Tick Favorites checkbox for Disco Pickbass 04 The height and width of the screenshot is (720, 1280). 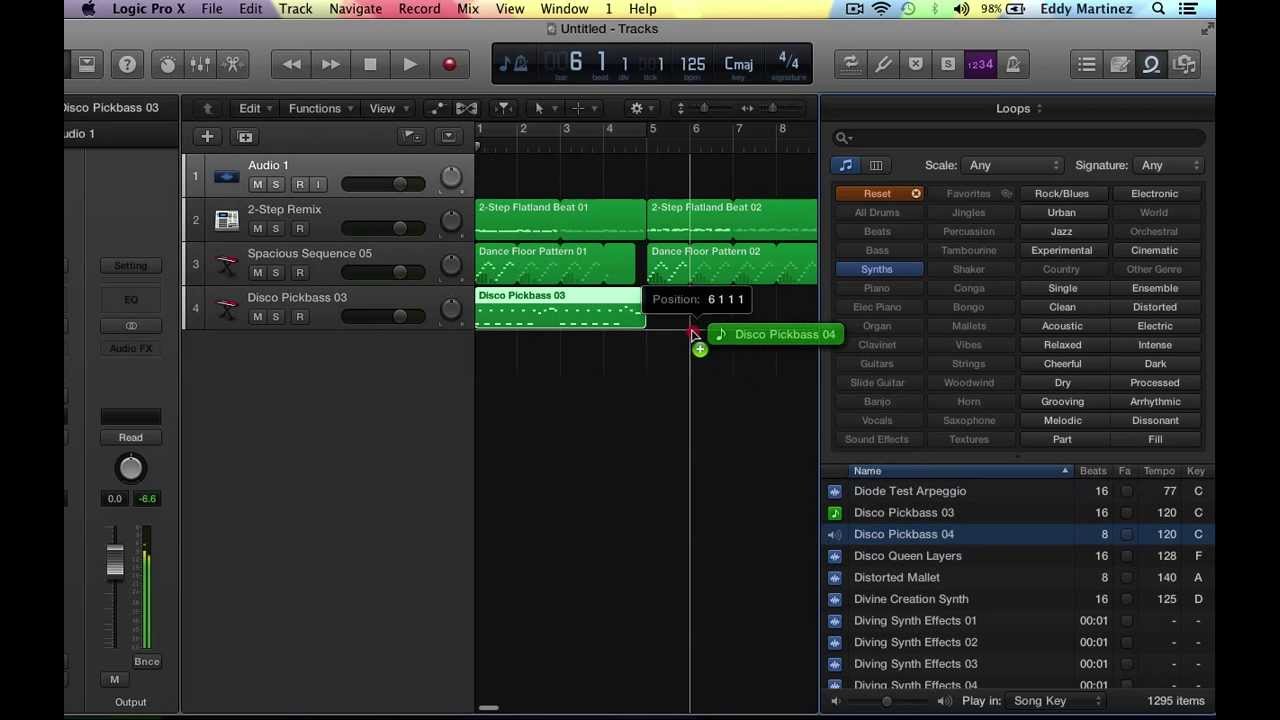(x=1127, y=534)
